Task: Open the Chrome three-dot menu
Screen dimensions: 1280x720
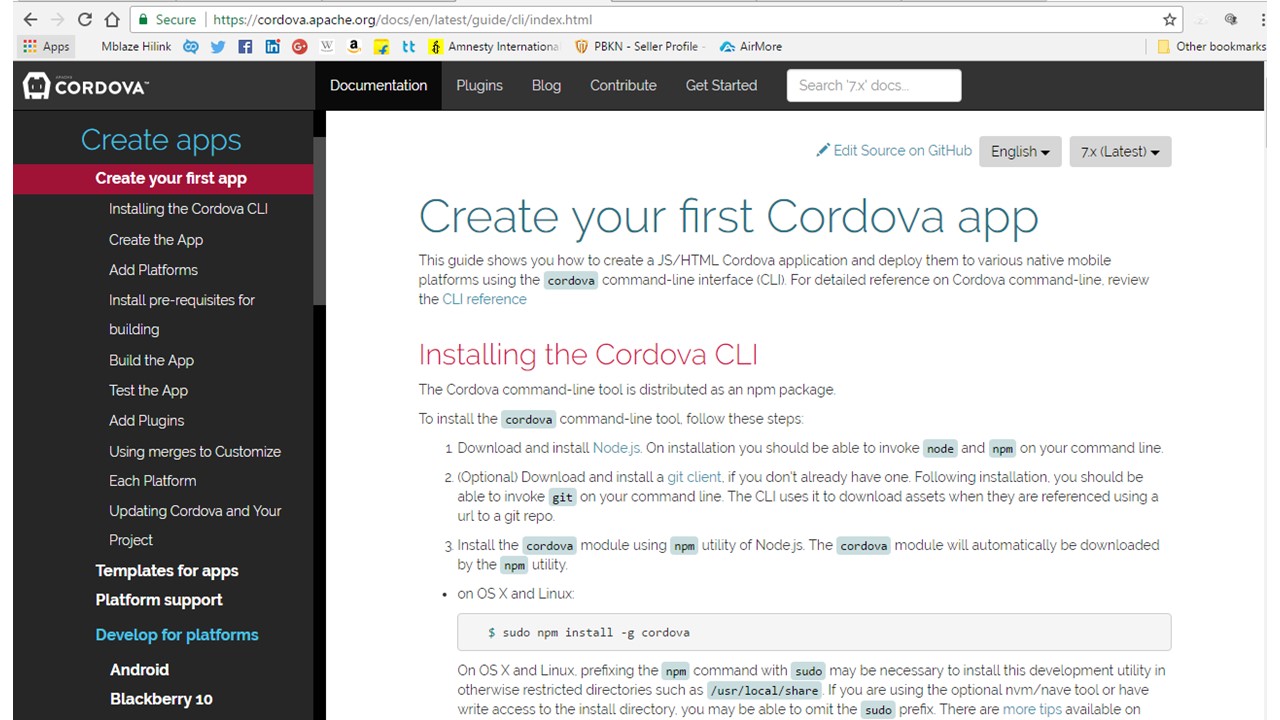Action: [1260, 19]
